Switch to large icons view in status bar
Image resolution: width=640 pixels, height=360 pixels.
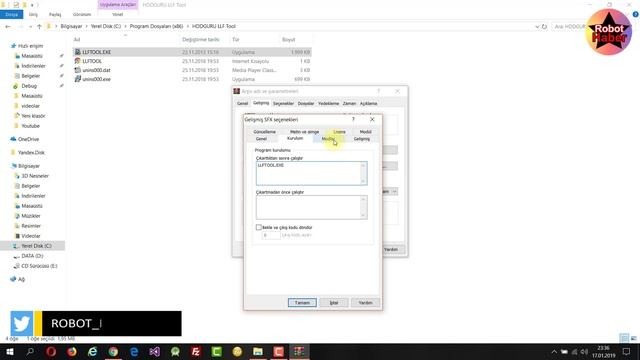tap(633, 338)
